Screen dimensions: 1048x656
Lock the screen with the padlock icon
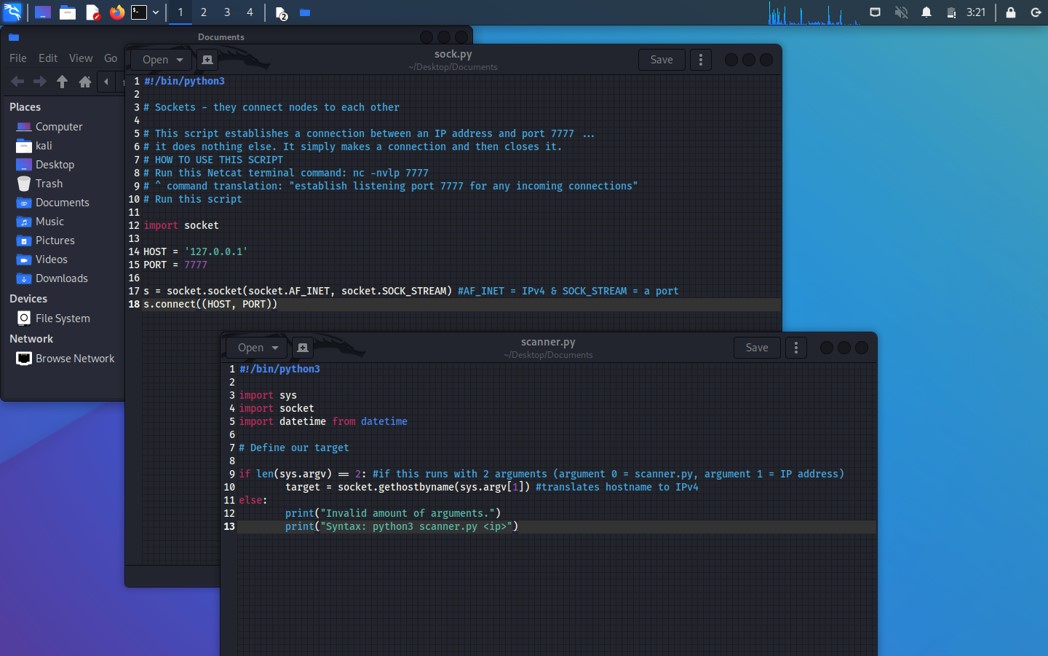pos(1011,12)
